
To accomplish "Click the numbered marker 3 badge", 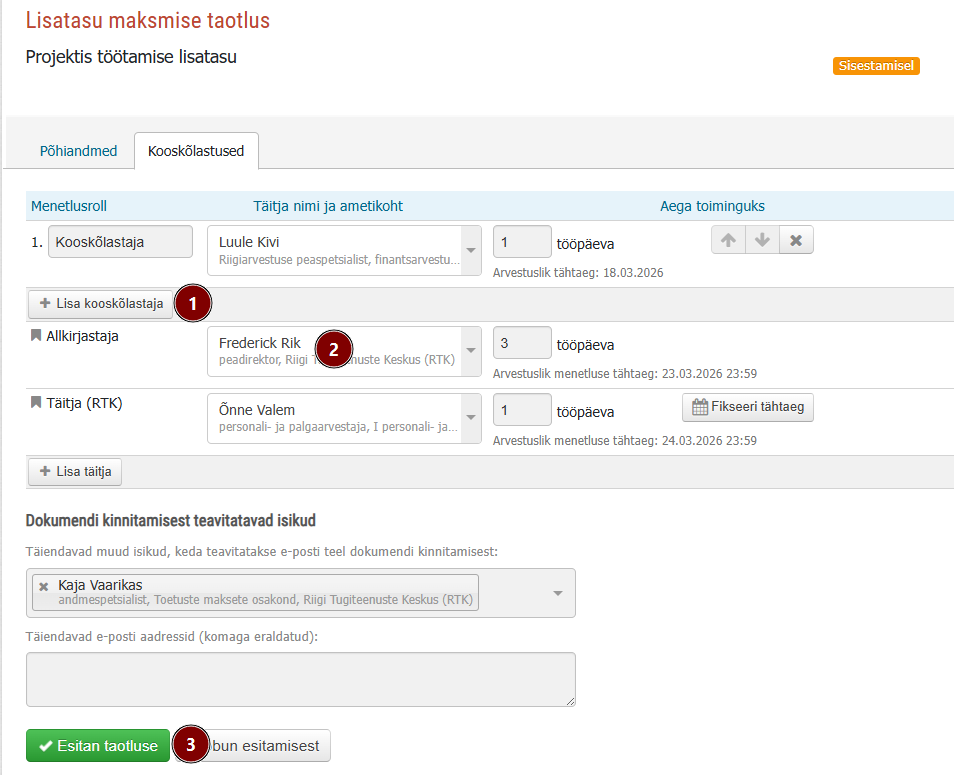I will pyautogui.click(x=190, y=744).
